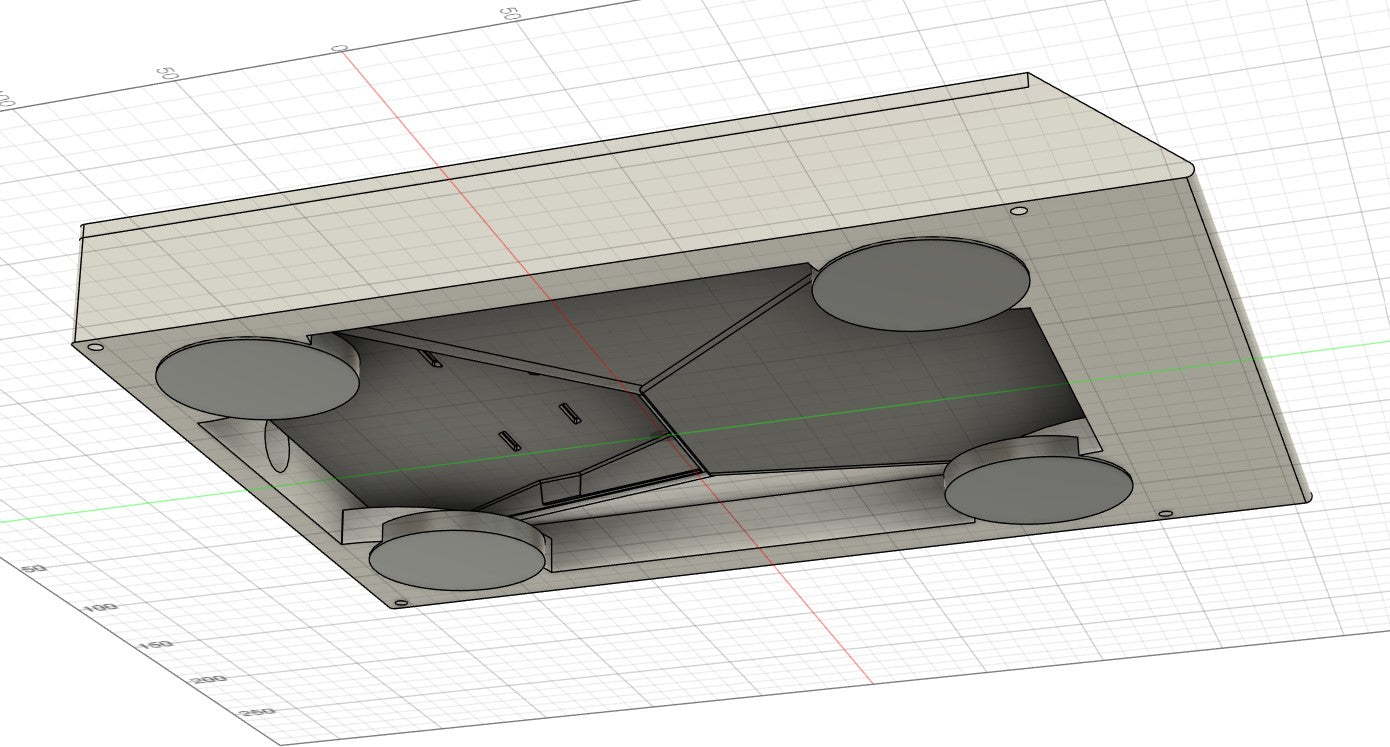The image size is (1390, 747).
Task: Click the small corner hole at top right
Action: pos(1019,212)
